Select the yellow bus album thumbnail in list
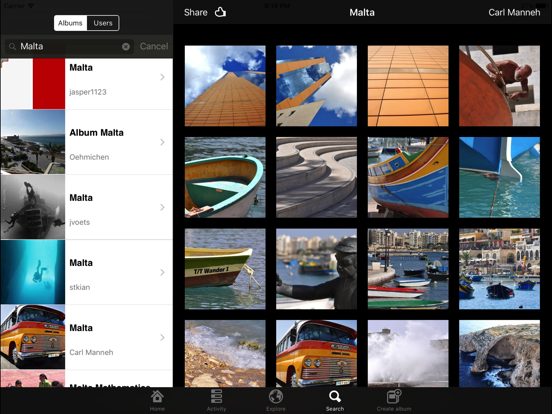 tap(33, 337)
